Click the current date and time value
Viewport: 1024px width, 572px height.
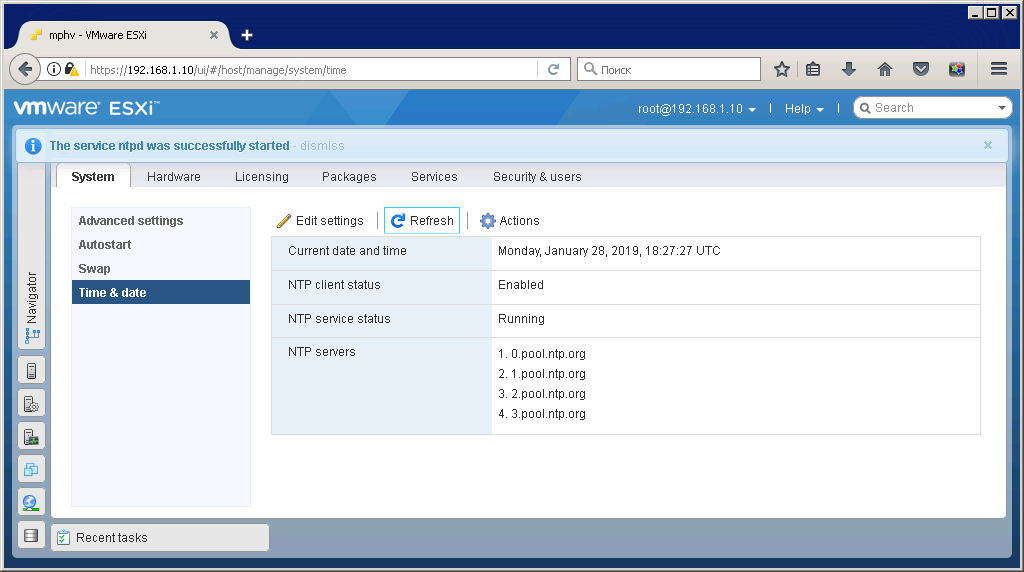click(x=609, y=251)
